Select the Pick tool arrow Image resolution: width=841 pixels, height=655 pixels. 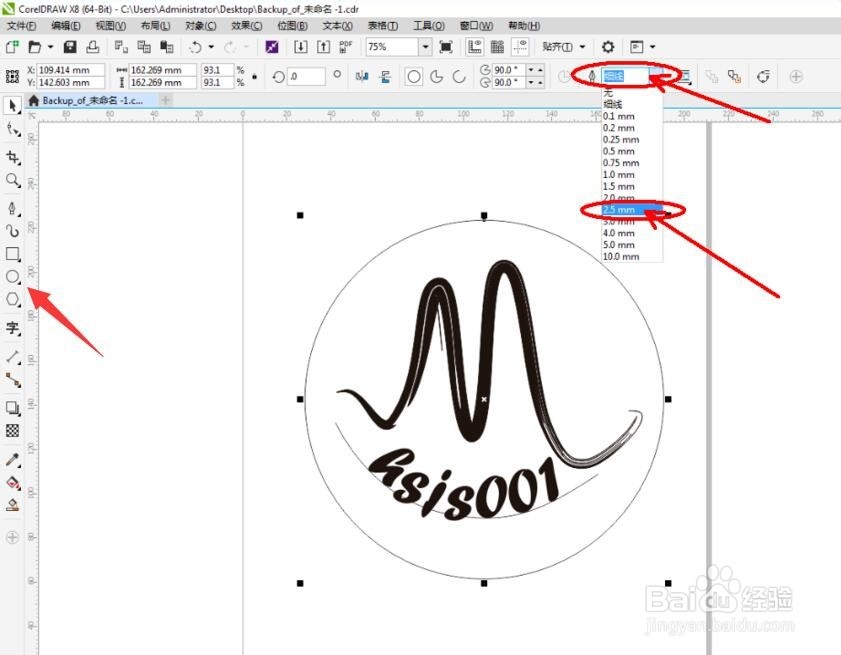coord(13,105)
